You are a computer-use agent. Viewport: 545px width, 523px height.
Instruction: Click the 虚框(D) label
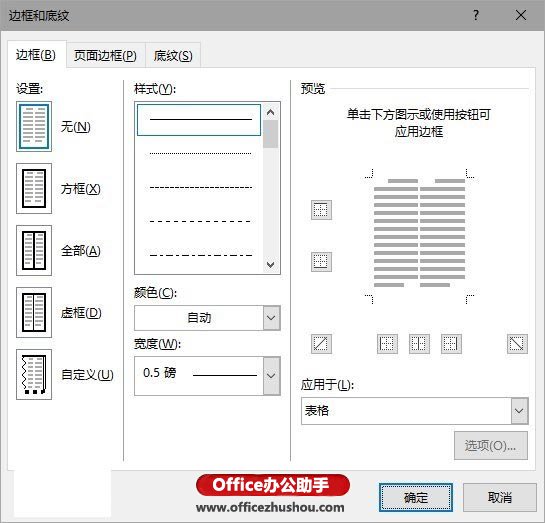[81, 313]
